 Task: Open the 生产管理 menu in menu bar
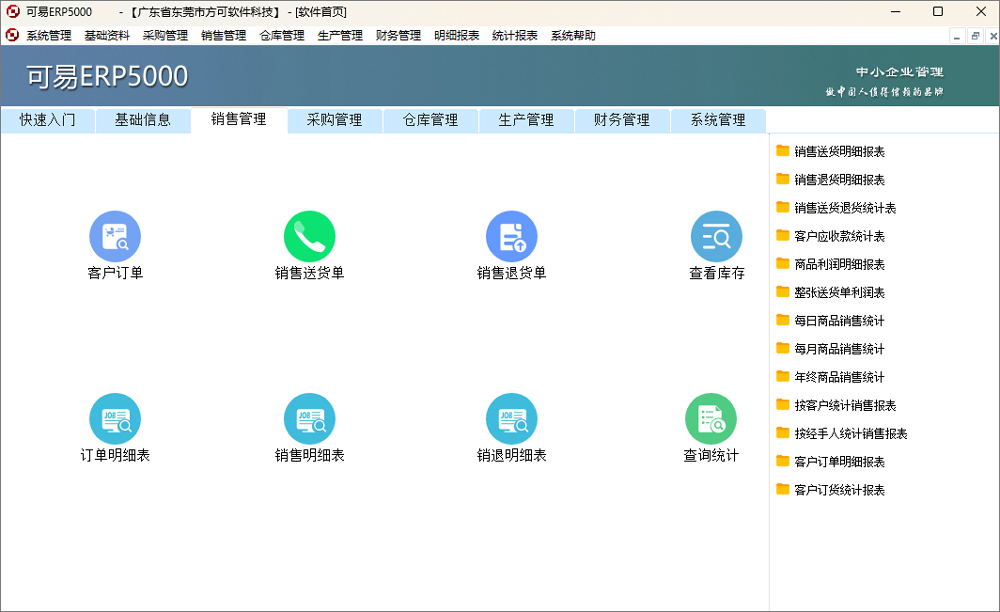340,36
